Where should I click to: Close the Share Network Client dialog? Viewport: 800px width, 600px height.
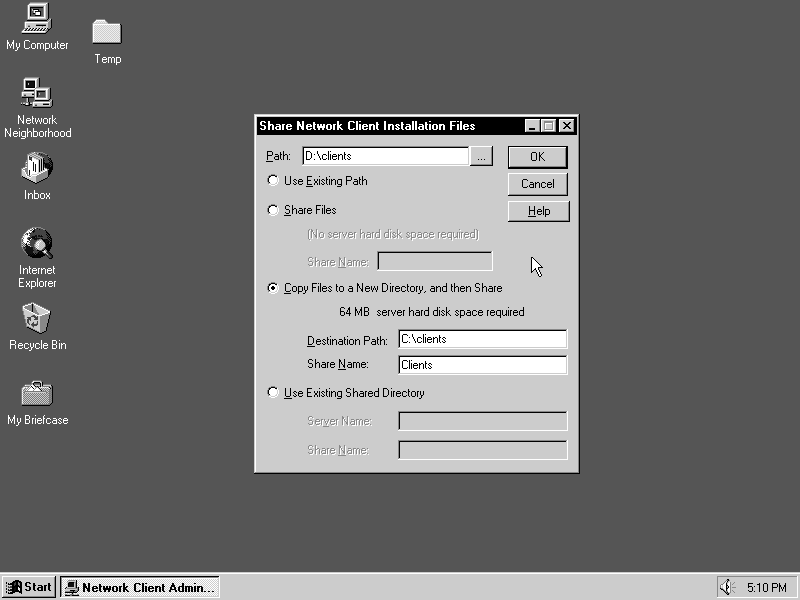567,126
